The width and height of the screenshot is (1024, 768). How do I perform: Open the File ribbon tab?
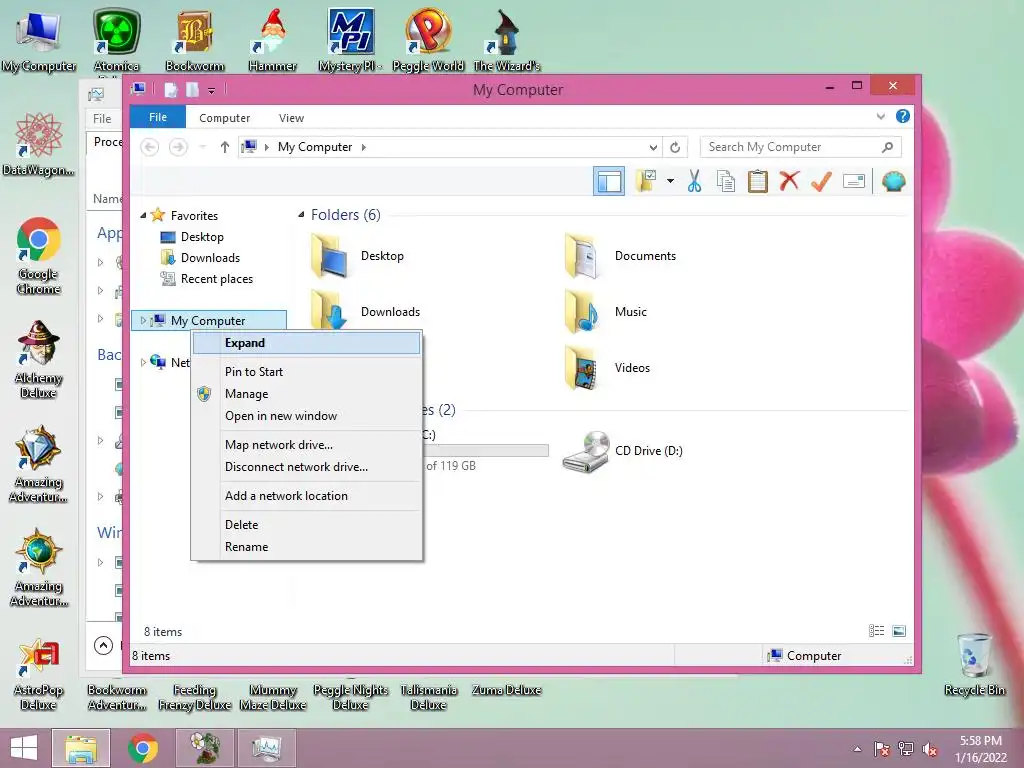tap(158, 117)
